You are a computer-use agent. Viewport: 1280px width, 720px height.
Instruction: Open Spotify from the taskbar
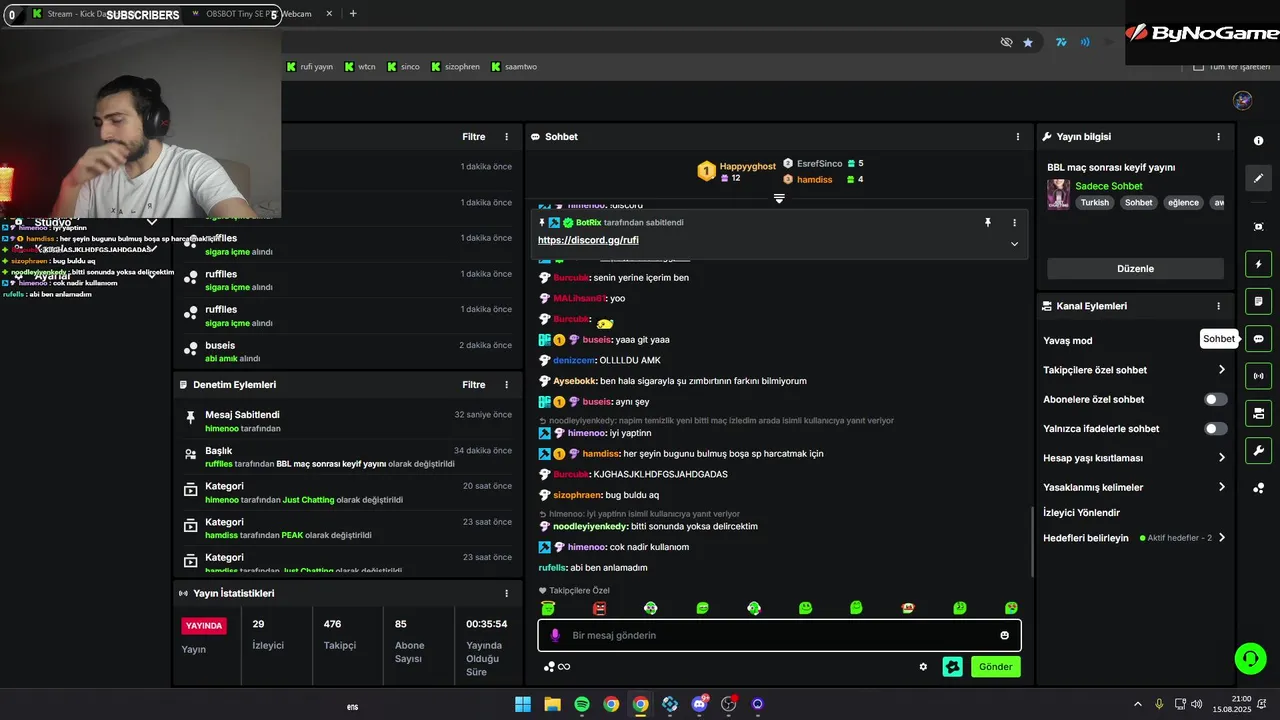coord(582,704)
